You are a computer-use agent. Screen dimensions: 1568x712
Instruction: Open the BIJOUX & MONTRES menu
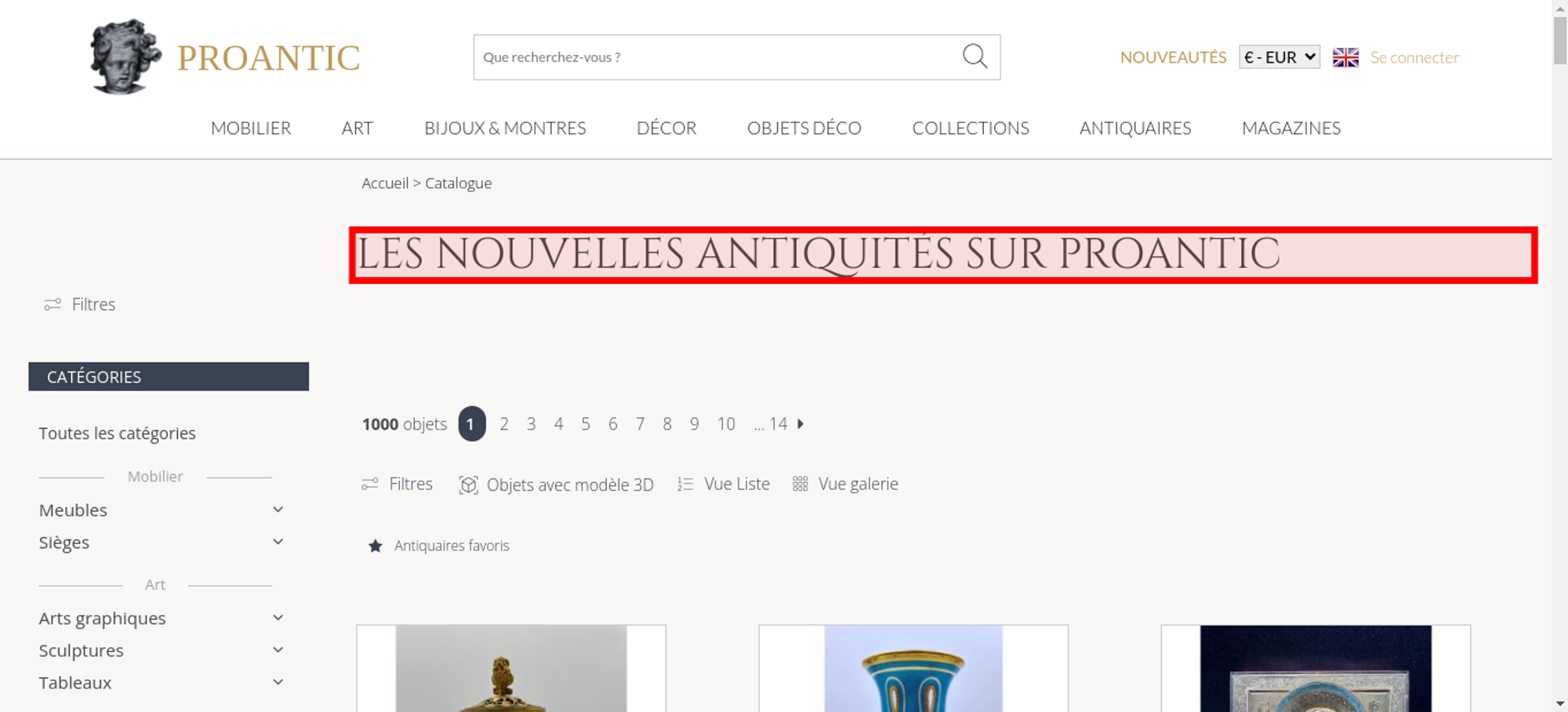505,128
